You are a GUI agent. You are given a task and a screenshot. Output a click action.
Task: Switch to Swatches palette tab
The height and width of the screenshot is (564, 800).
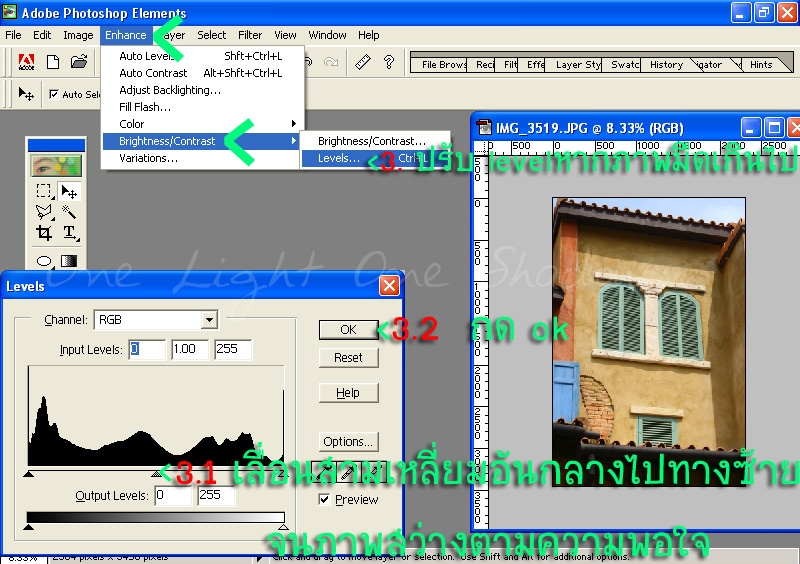tap(624, 64)
